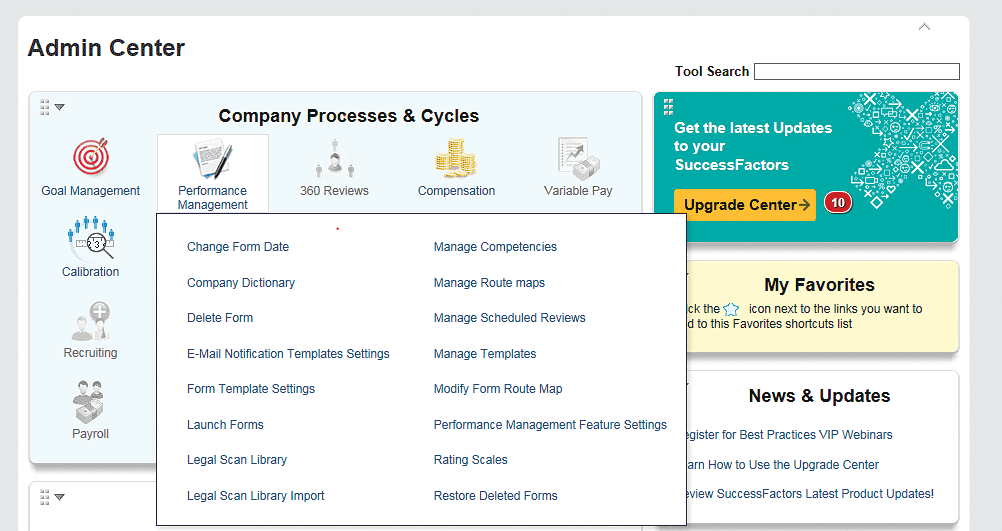Open Launch Forms menu entry

[x=225, y=425]
